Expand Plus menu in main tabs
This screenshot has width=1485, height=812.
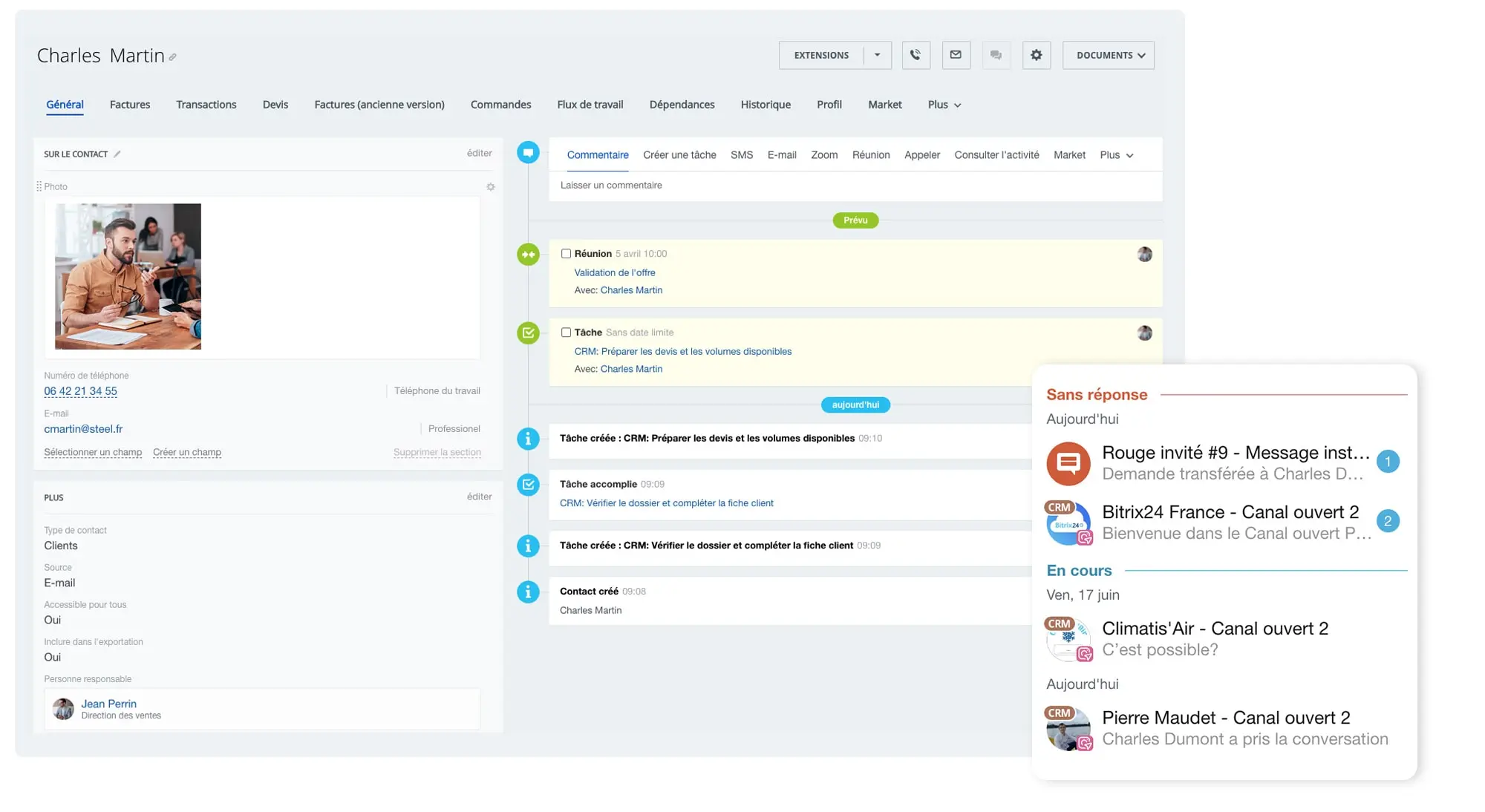pyautogui.click(x=944, y=105)
